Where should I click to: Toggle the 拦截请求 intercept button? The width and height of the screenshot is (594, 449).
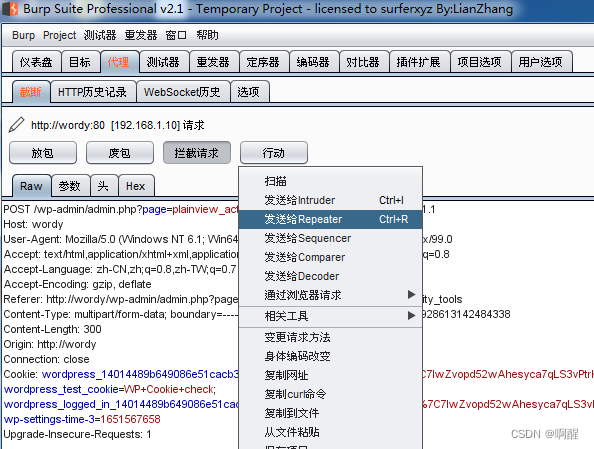(x=197, y=153)
